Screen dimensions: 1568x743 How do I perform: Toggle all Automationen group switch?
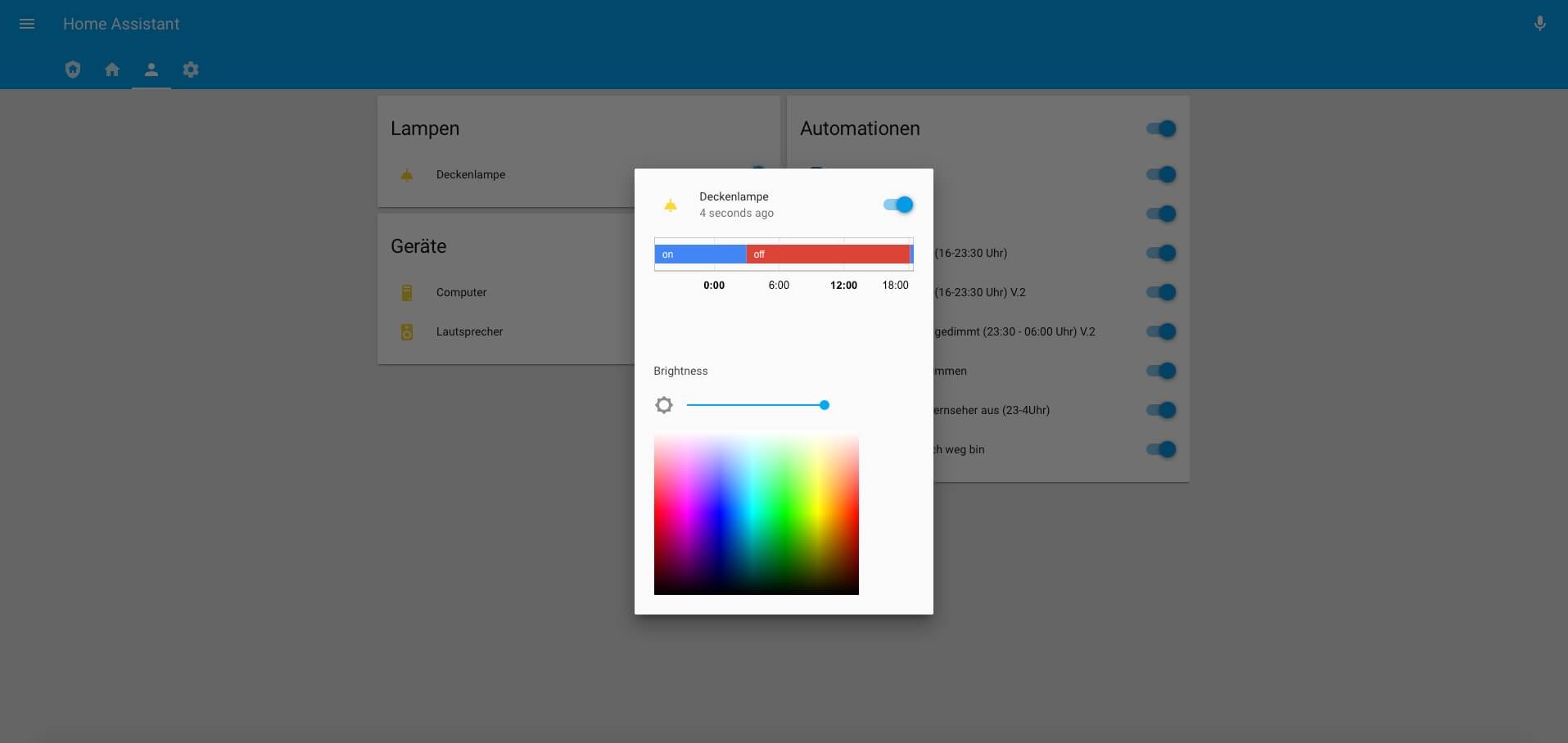(x=1161, y=128)
